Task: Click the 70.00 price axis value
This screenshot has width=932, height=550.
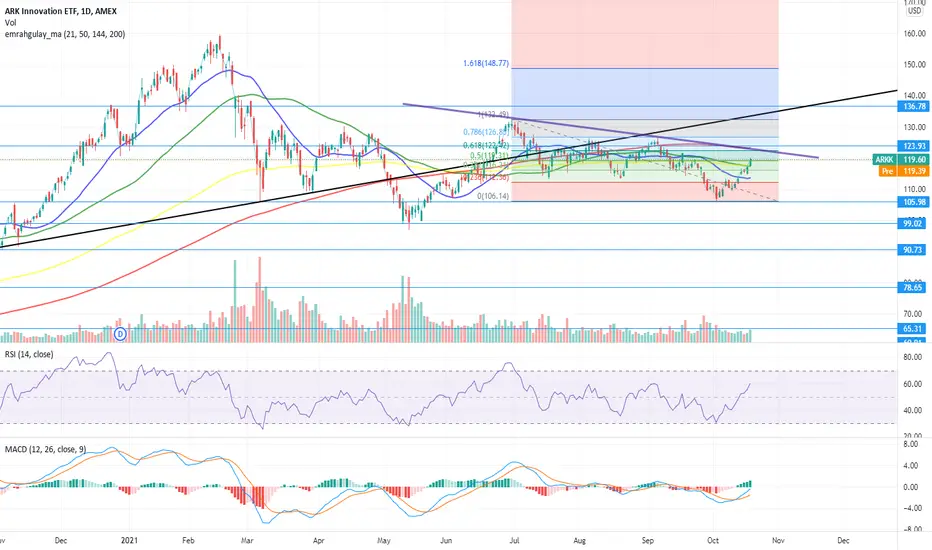Action: pos(914,314)
